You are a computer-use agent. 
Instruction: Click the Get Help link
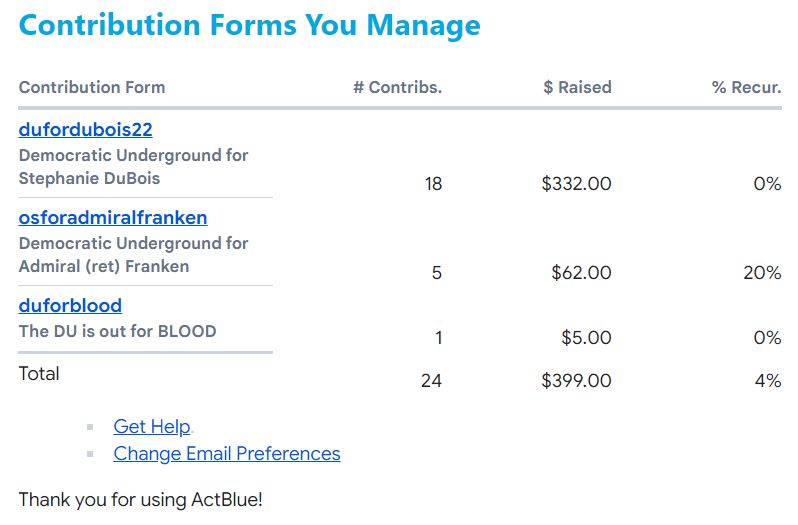pyautogui.click(x=152, y=426)
